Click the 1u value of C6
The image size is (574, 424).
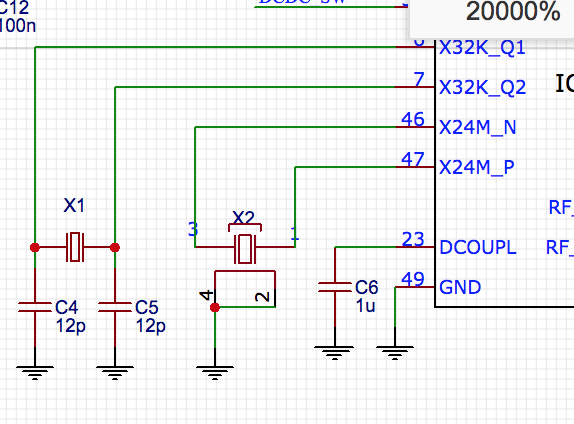coord(365,305)
